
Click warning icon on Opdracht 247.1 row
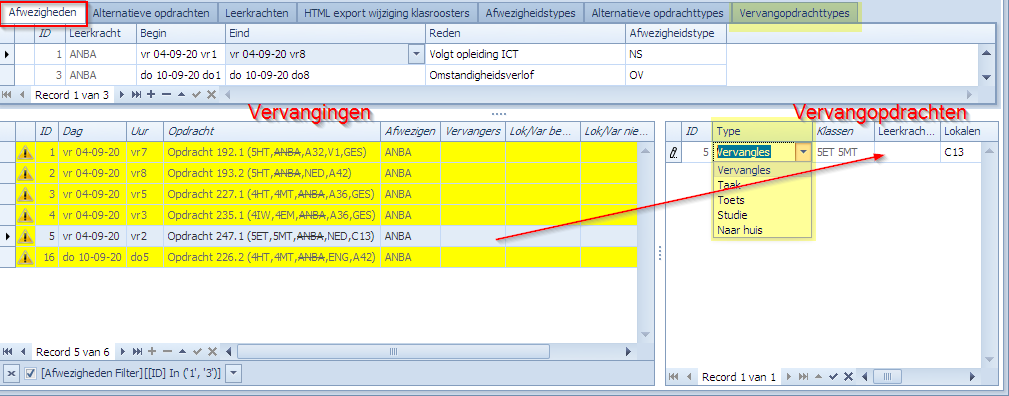[x=25, y=236]
